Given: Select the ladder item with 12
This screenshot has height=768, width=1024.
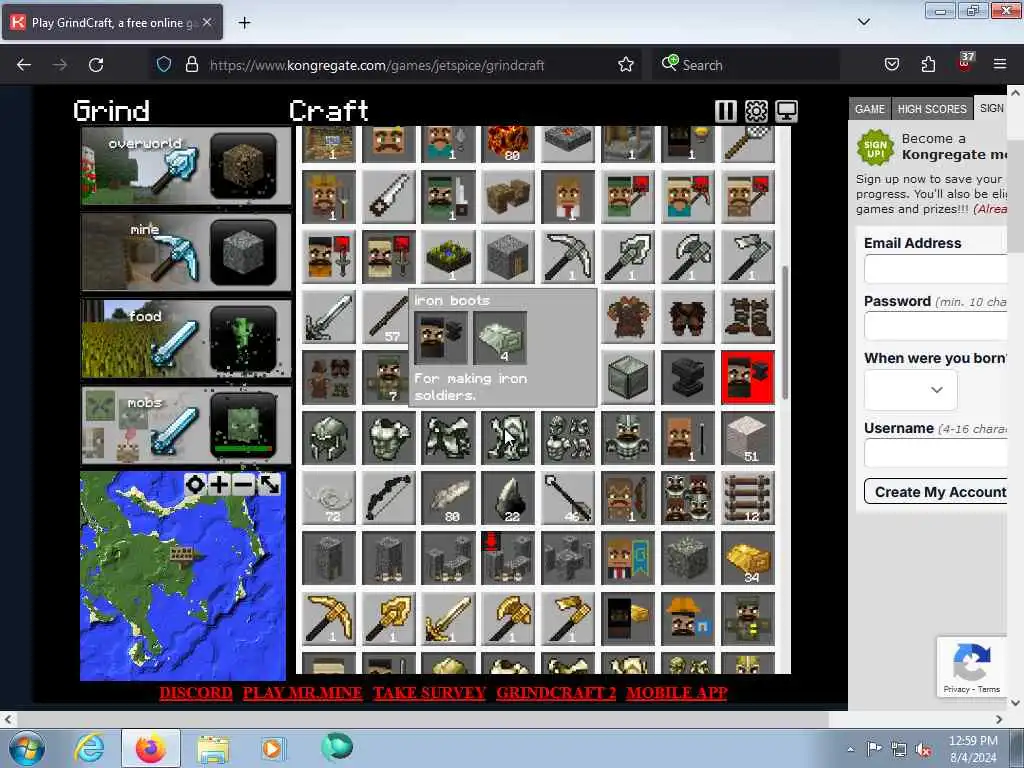Looking at the screenshot, I should [x=748, y=498].
